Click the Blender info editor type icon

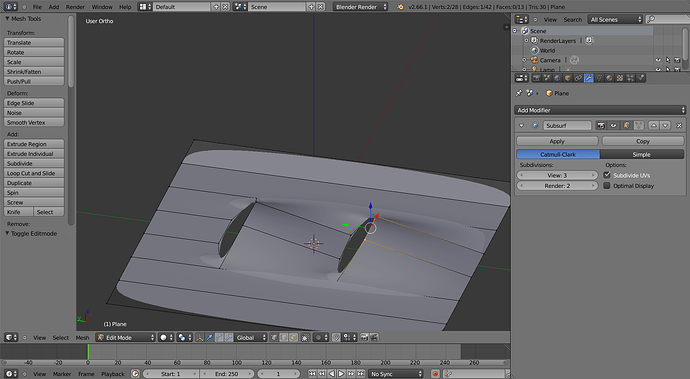coord(11,7)
